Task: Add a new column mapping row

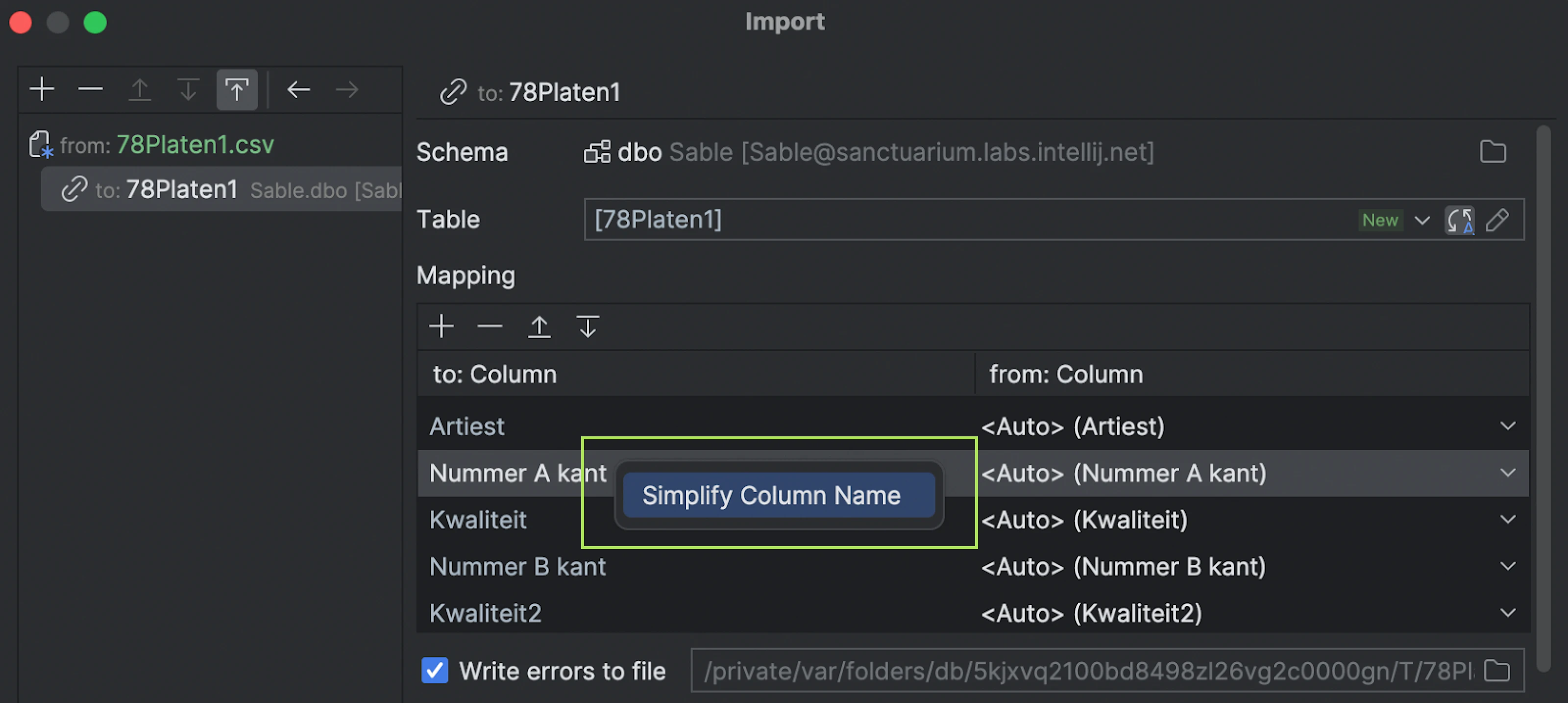Action: tap(441, 326)
